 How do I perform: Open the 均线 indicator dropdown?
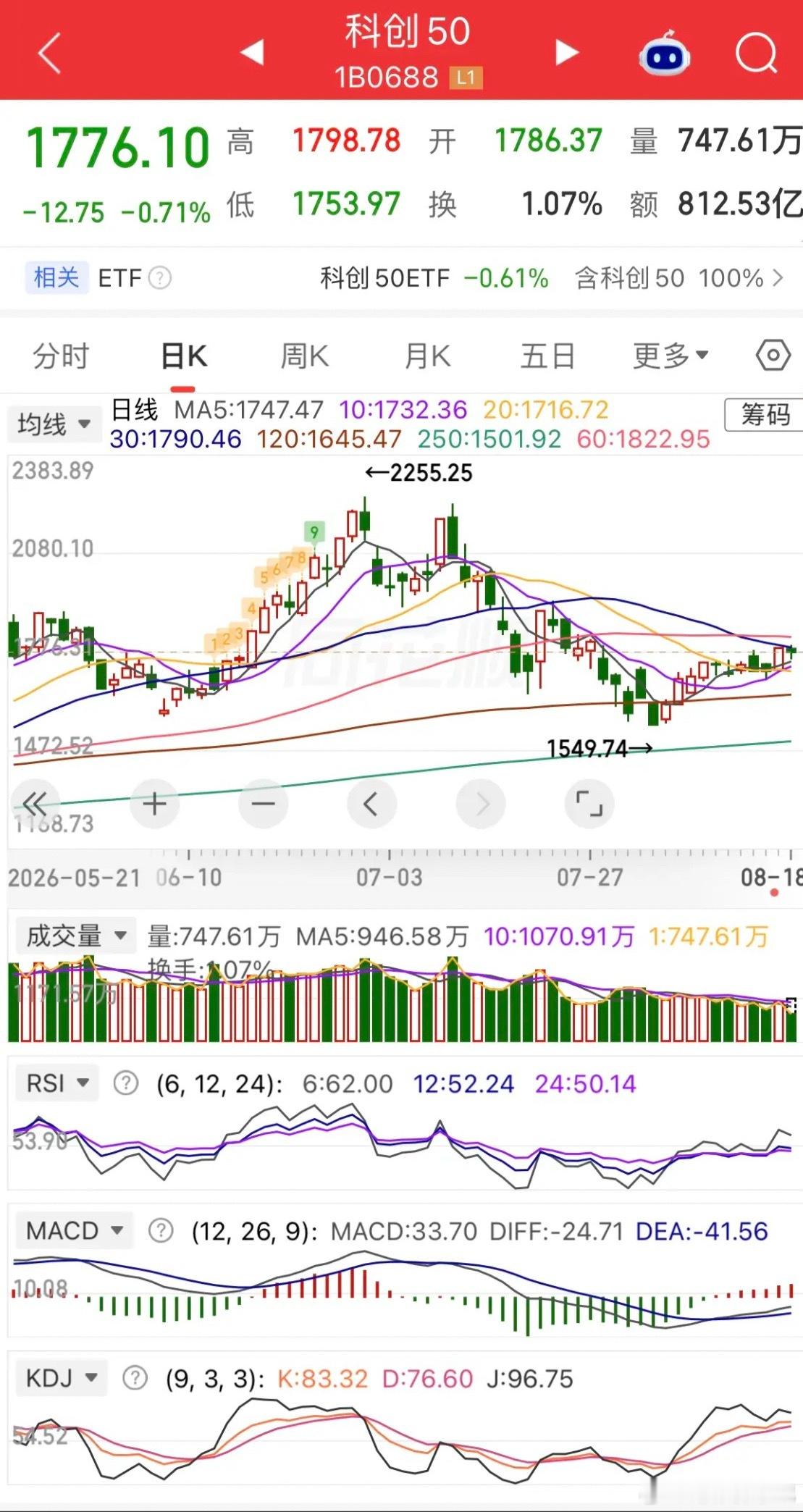[54, 424]
